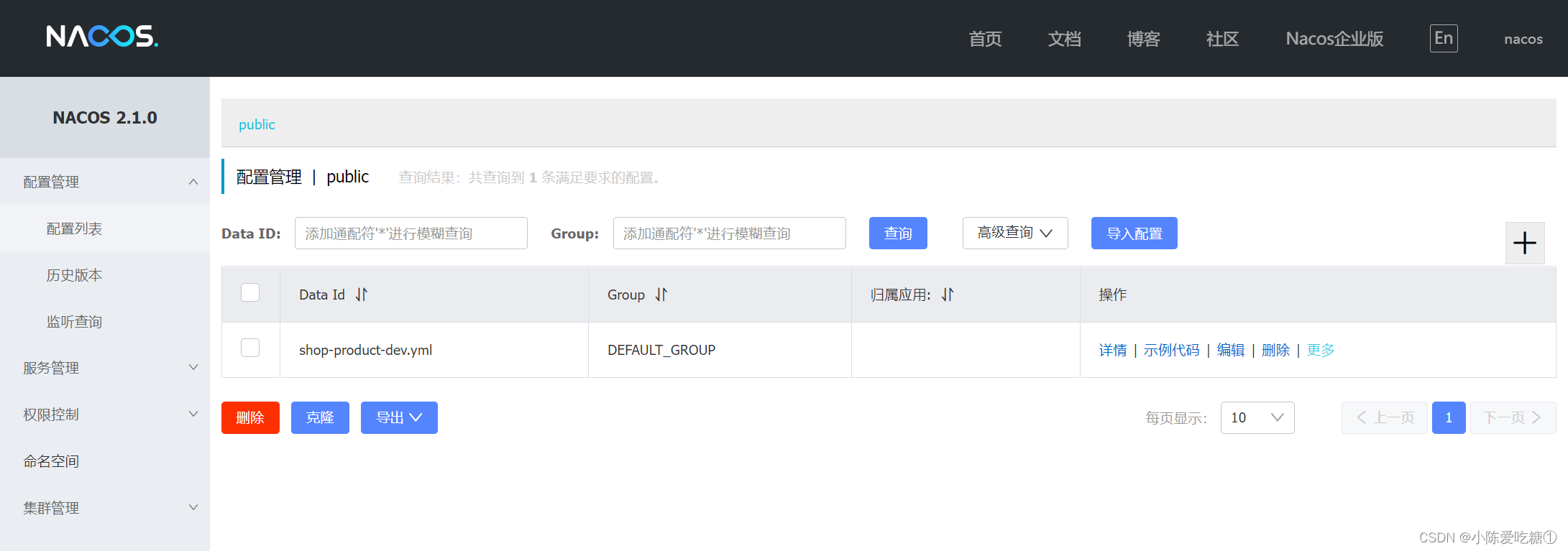Focus the Data ID search input

[x=411, y=233]
